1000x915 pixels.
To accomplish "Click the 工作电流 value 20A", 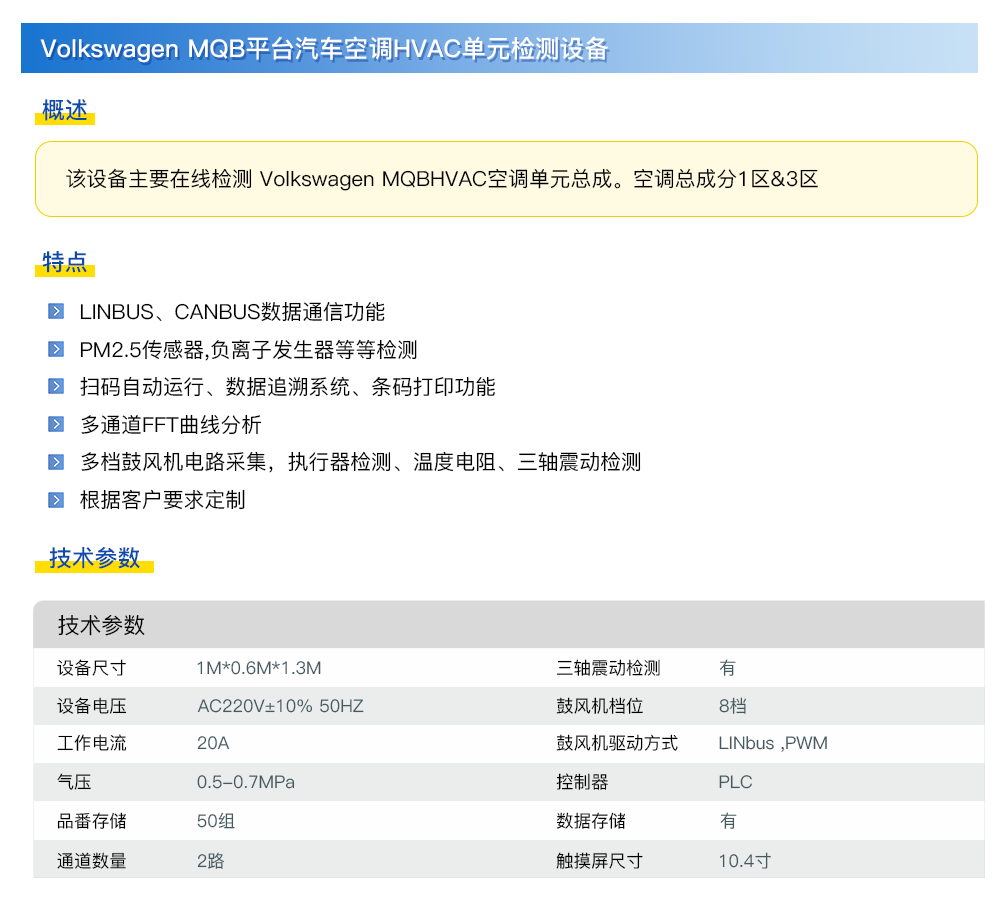I will pos(213,744).
